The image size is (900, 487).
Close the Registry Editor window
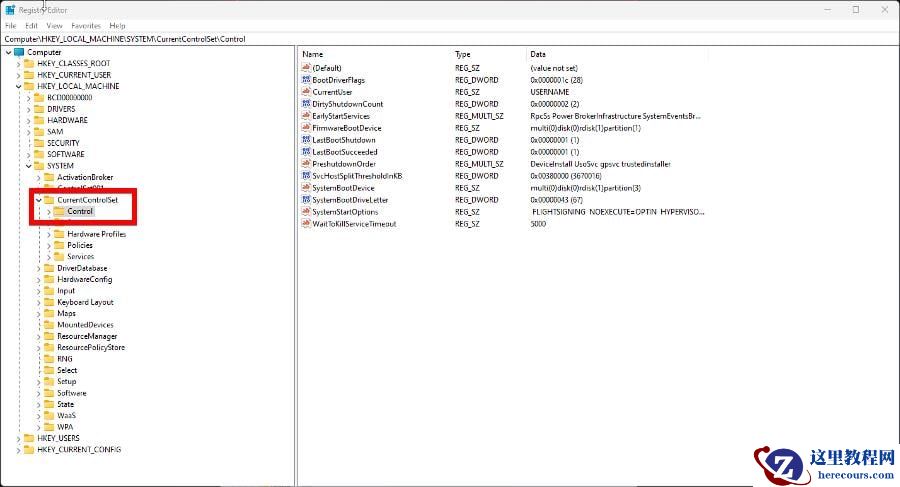pos(885,10)
